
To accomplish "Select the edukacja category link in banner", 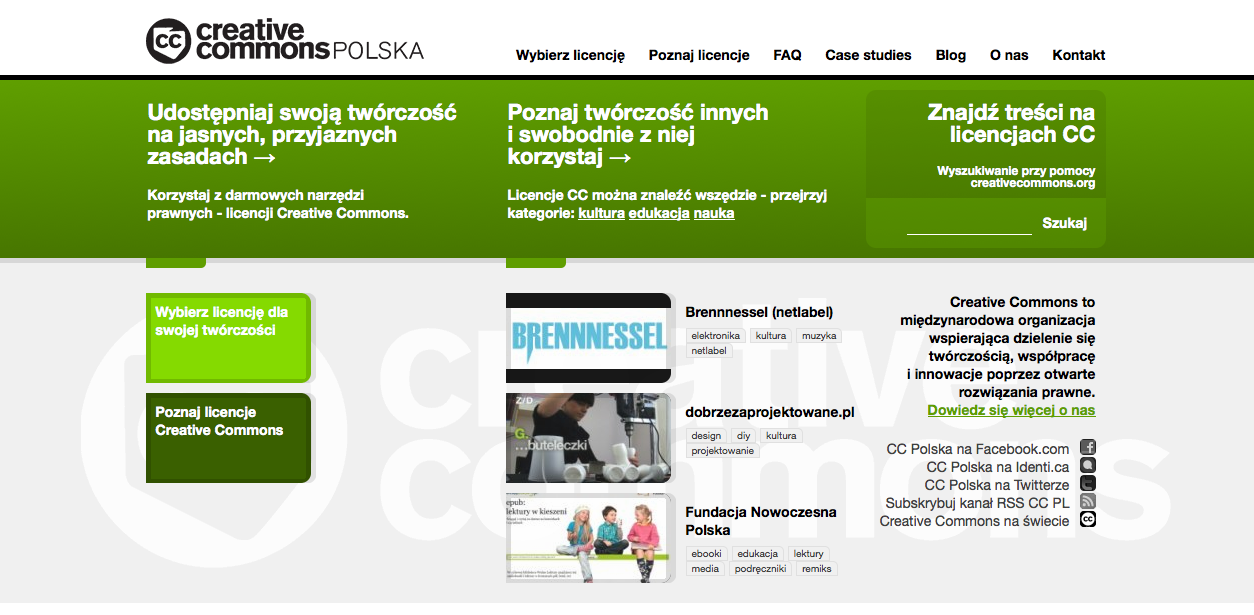I will [659, 213].
